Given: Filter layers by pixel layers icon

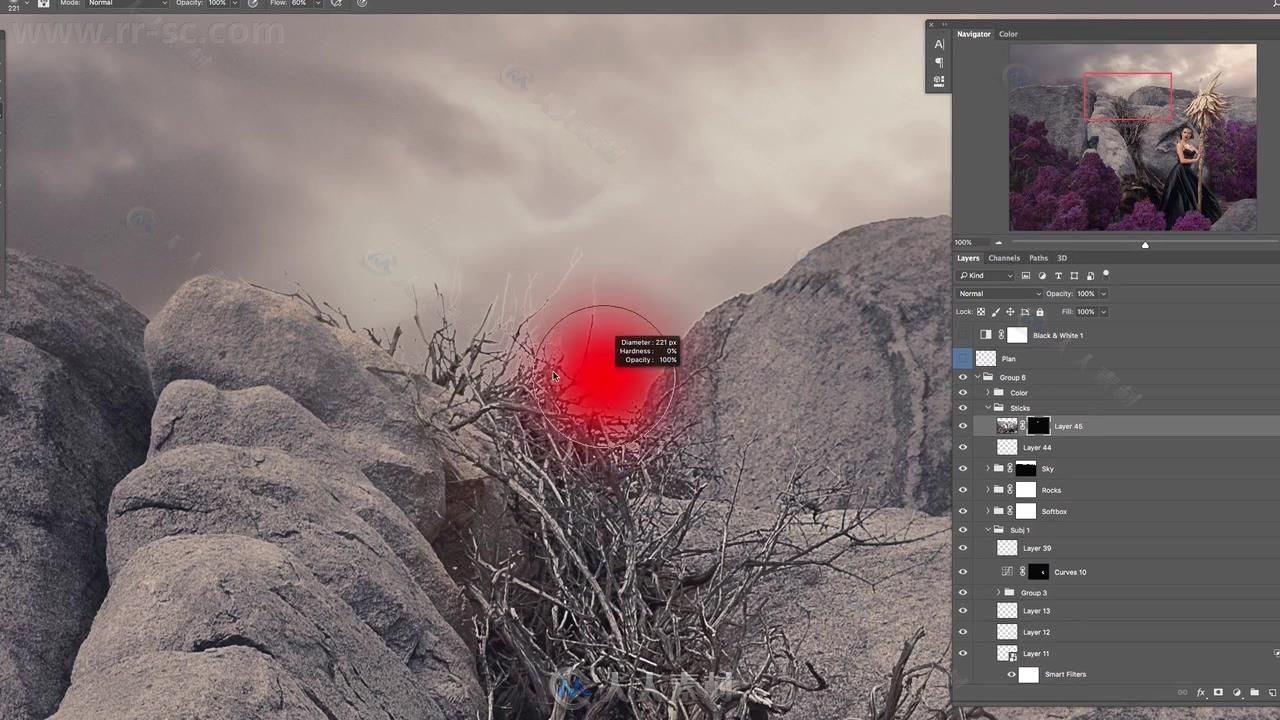Looking at the screenshot, I should [1026, 275].
